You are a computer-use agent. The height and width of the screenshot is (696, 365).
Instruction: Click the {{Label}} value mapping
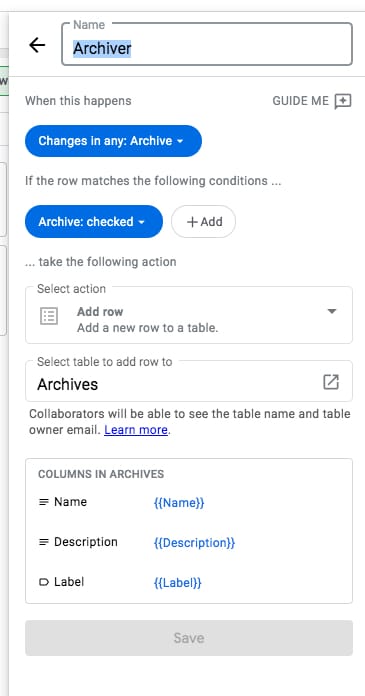click(x=178, y=583)
